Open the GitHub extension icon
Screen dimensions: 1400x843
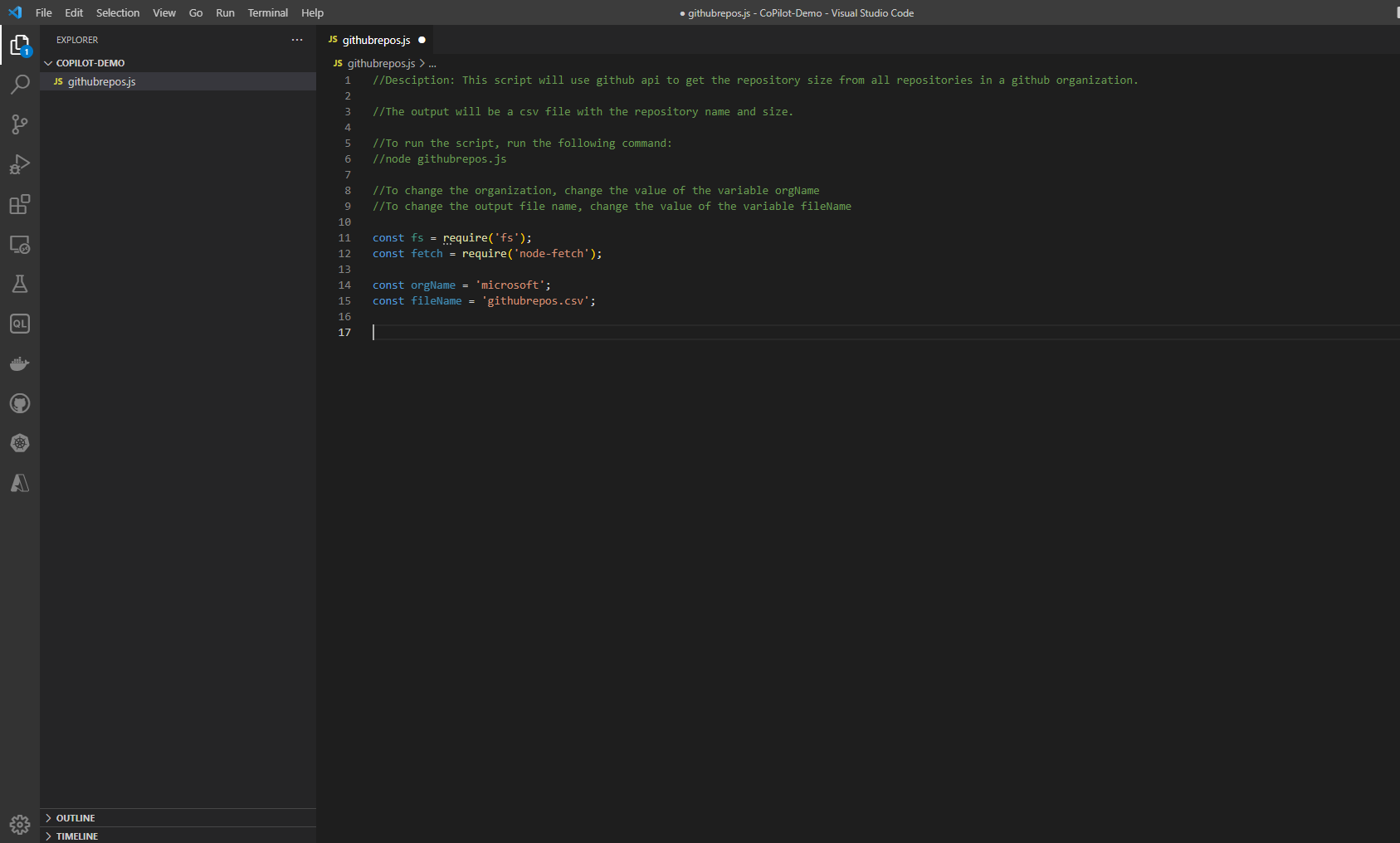coord(20,403)
